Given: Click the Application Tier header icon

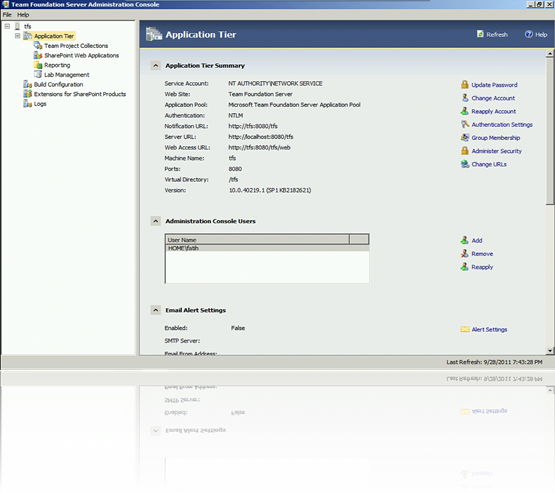Looking at the screenshot, I should pyautogui.click(x=154, y=34).
